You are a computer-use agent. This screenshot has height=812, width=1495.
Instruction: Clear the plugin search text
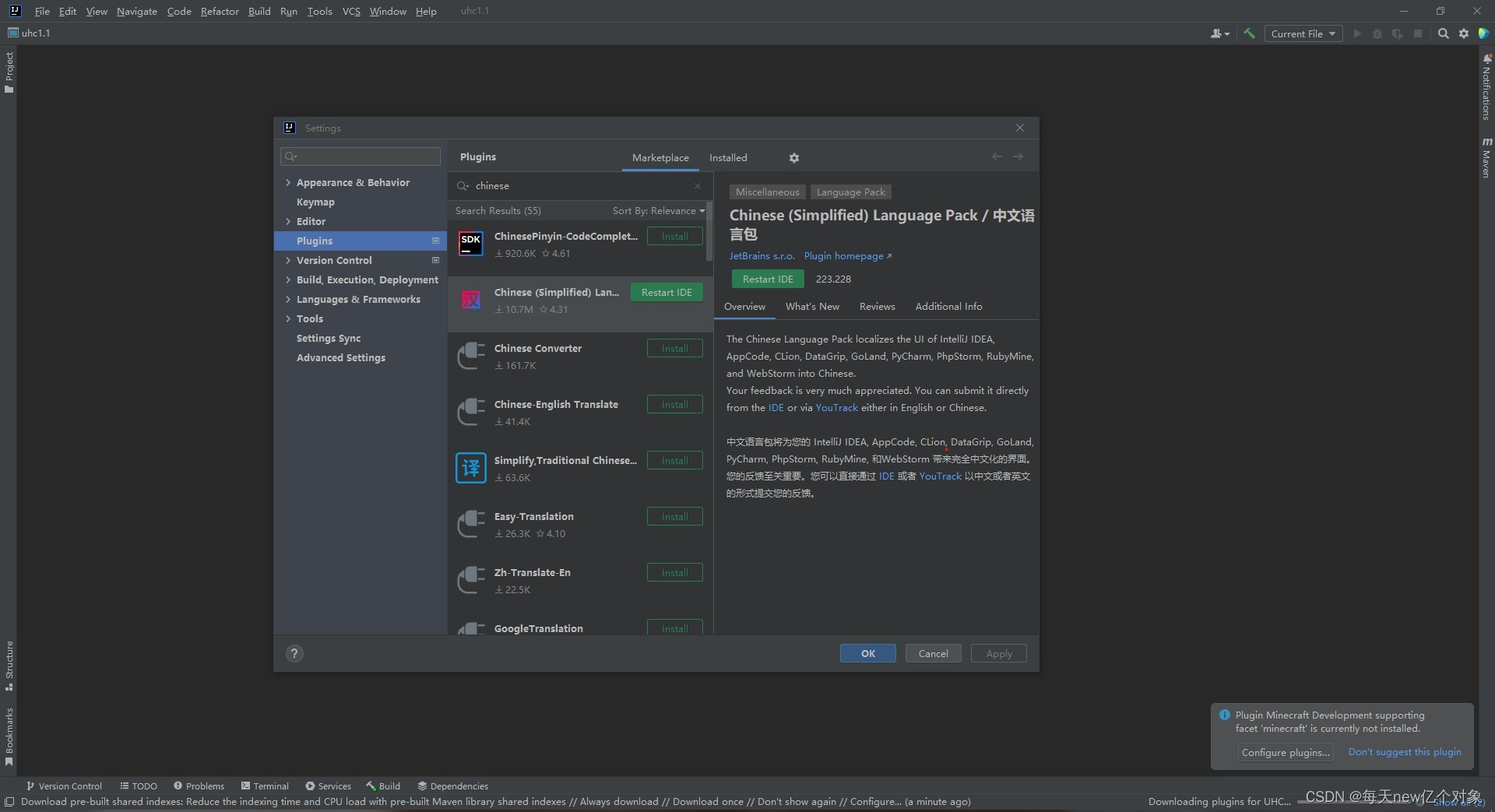tap(698, 186)
